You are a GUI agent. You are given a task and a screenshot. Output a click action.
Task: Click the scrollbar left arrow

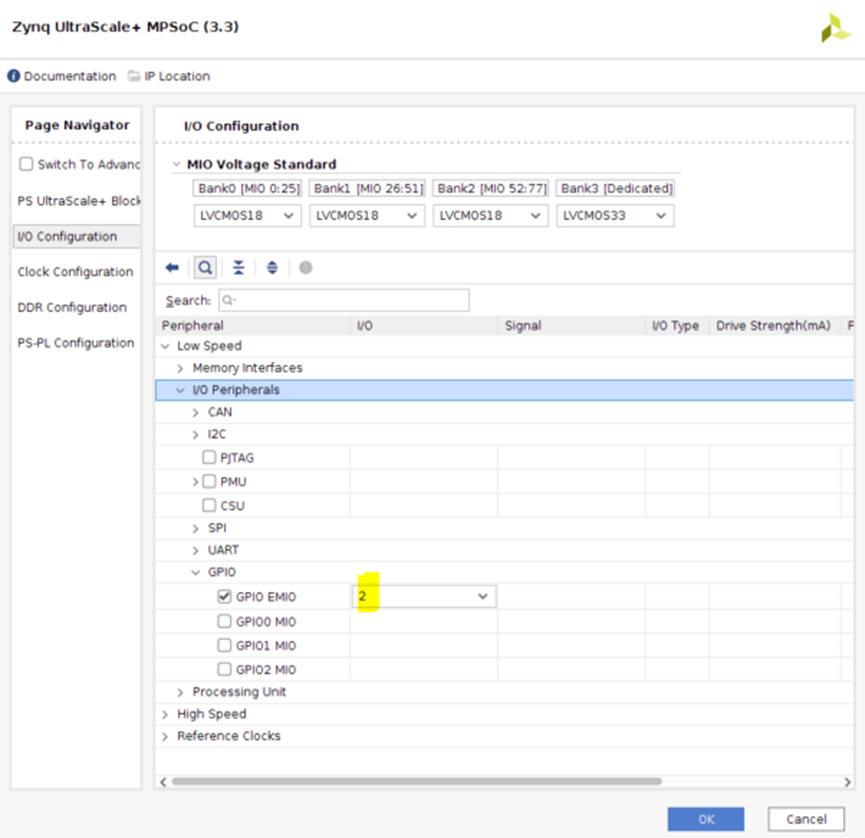(163, 782)
